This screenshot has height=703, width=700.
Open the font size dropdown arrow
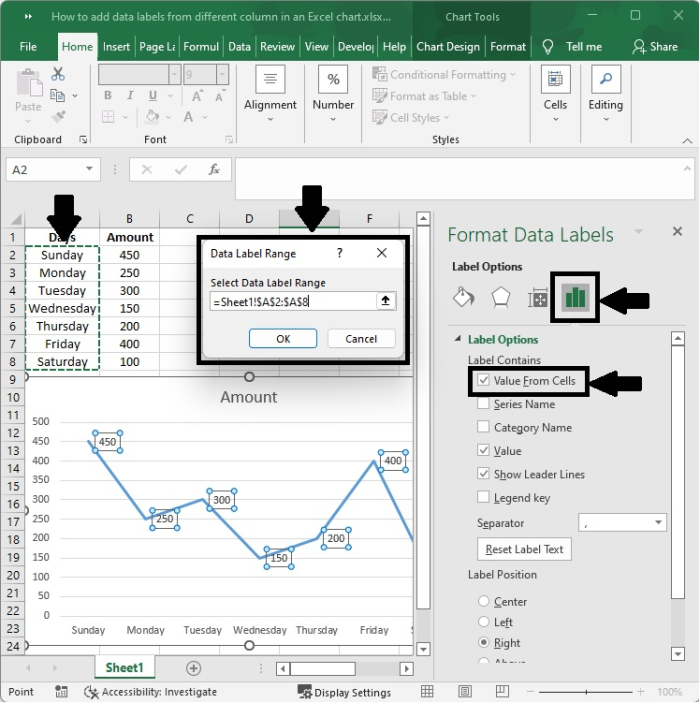pyautogui.click(x=222, y=74)
